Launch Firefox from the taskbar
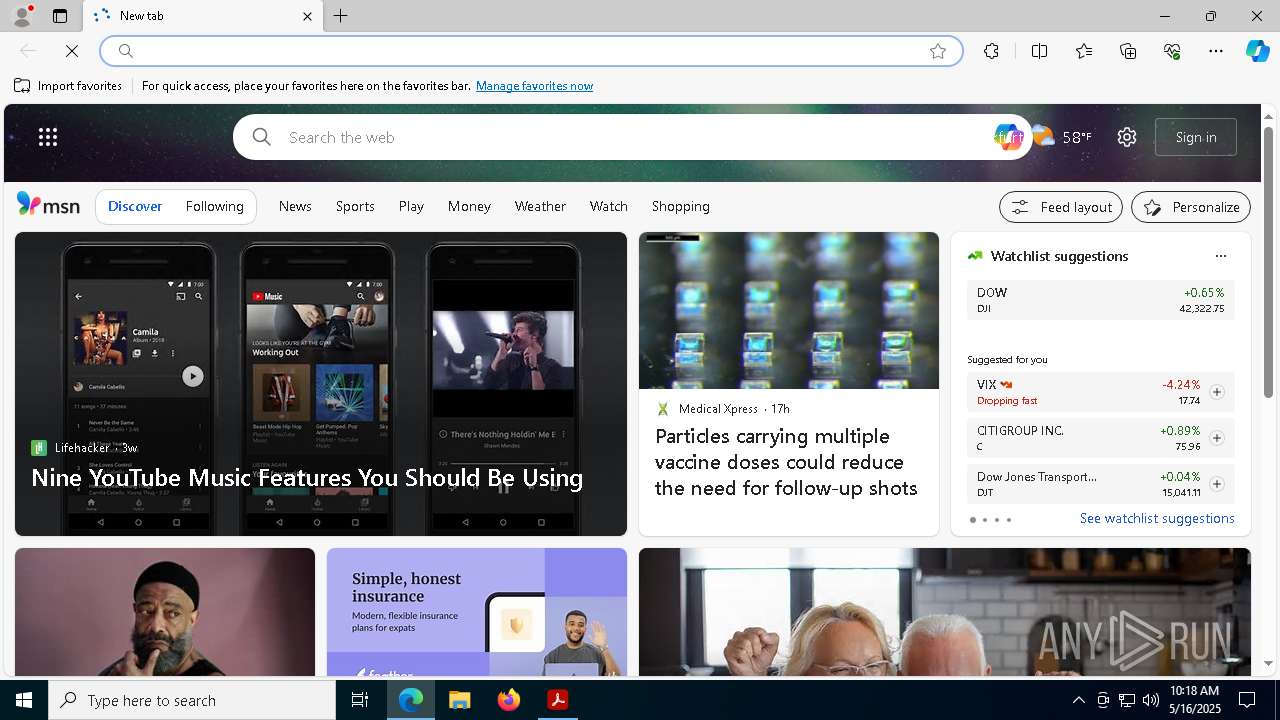1280x720 pixels. pyautogui.click(x=509, y=700)
